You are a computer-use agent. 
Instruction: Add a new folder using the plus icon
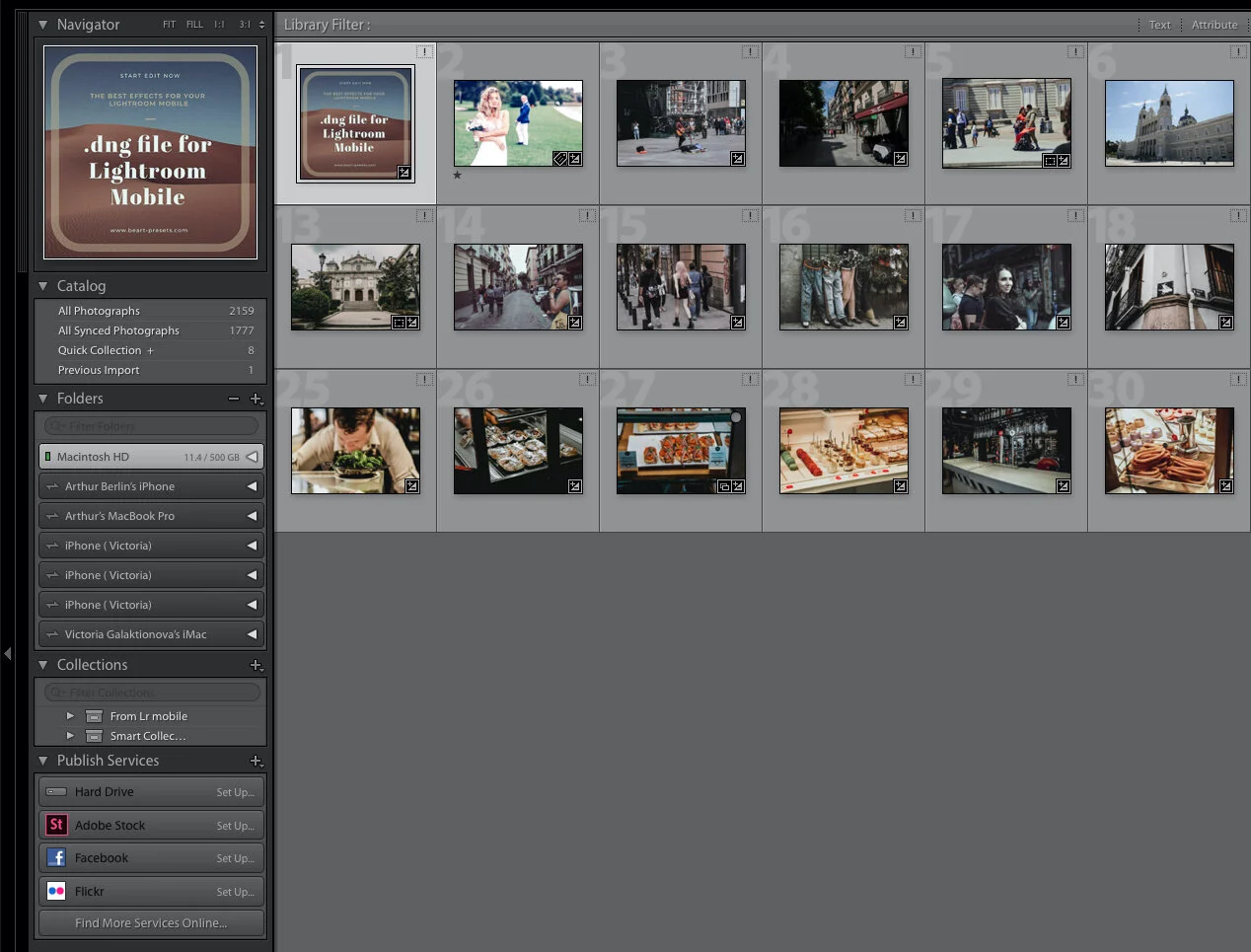[257, 399]
